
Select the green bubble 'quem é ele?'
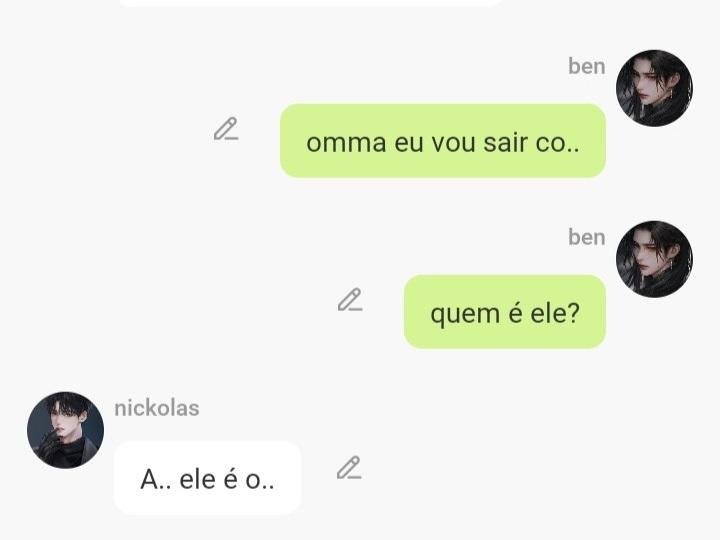[x=505, y=312]
